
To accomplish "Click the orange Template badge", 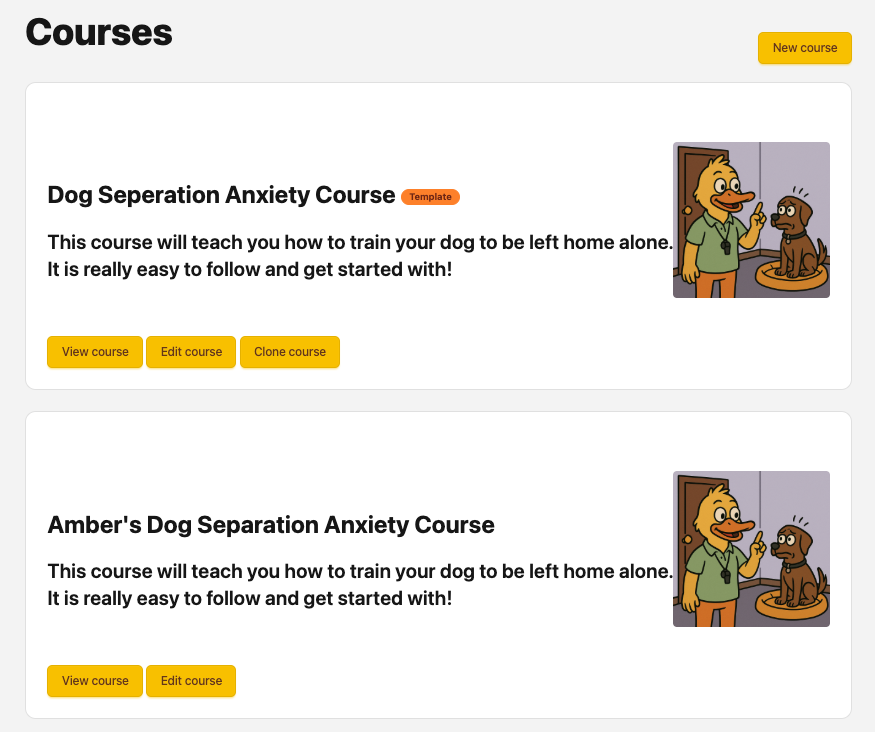I will [x=430, y=197].
